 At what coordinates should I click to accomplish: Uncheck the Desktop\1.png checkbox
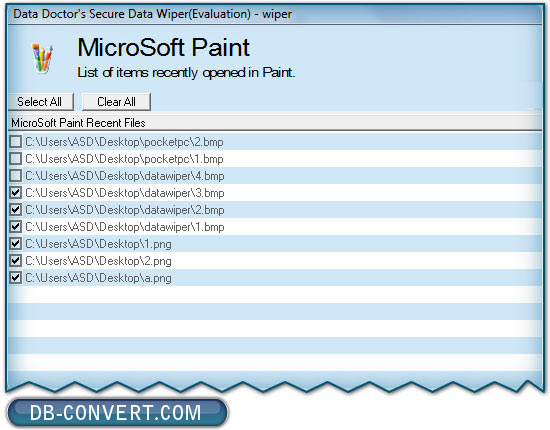15,244
